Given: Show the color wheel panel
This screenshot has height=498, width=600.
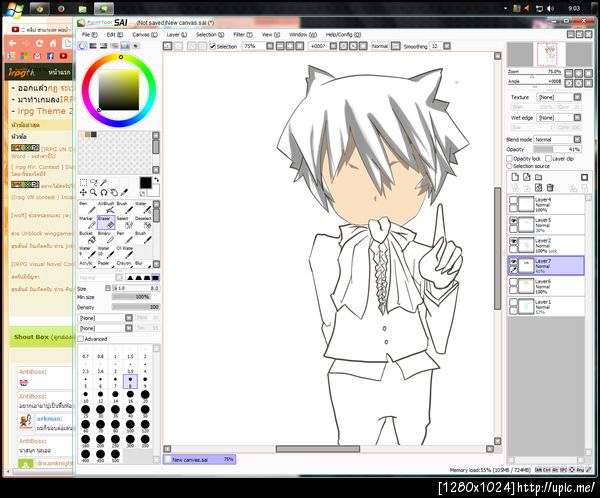Looking at the screenshot, I should pos(83,46).
